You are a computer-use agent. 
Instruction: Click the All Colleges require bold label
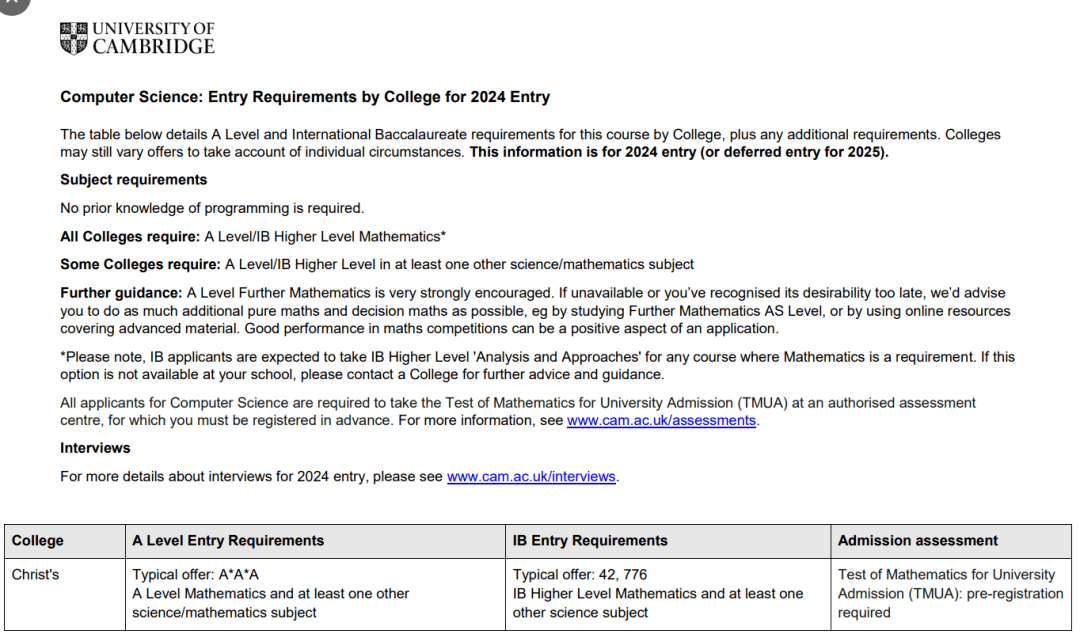point(129,237)
